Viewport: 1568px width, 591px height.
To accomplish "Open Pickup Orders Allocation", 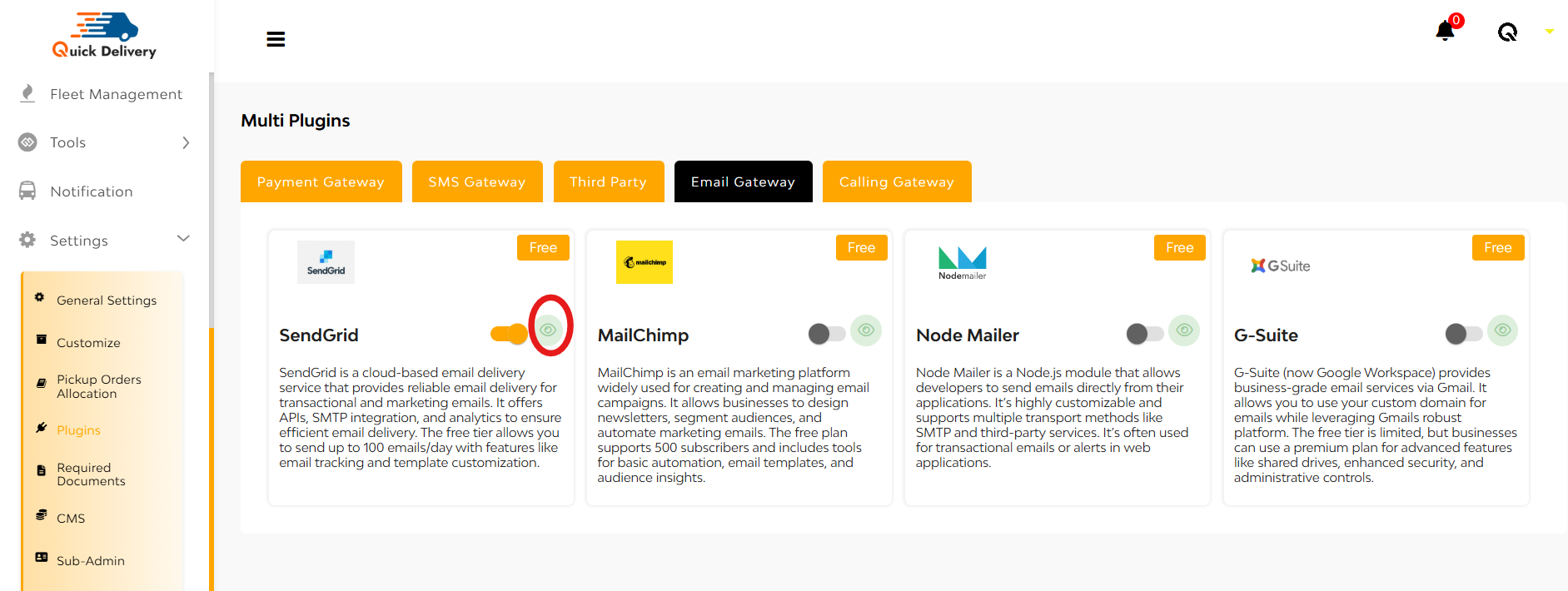I will [x=99, y=386].
